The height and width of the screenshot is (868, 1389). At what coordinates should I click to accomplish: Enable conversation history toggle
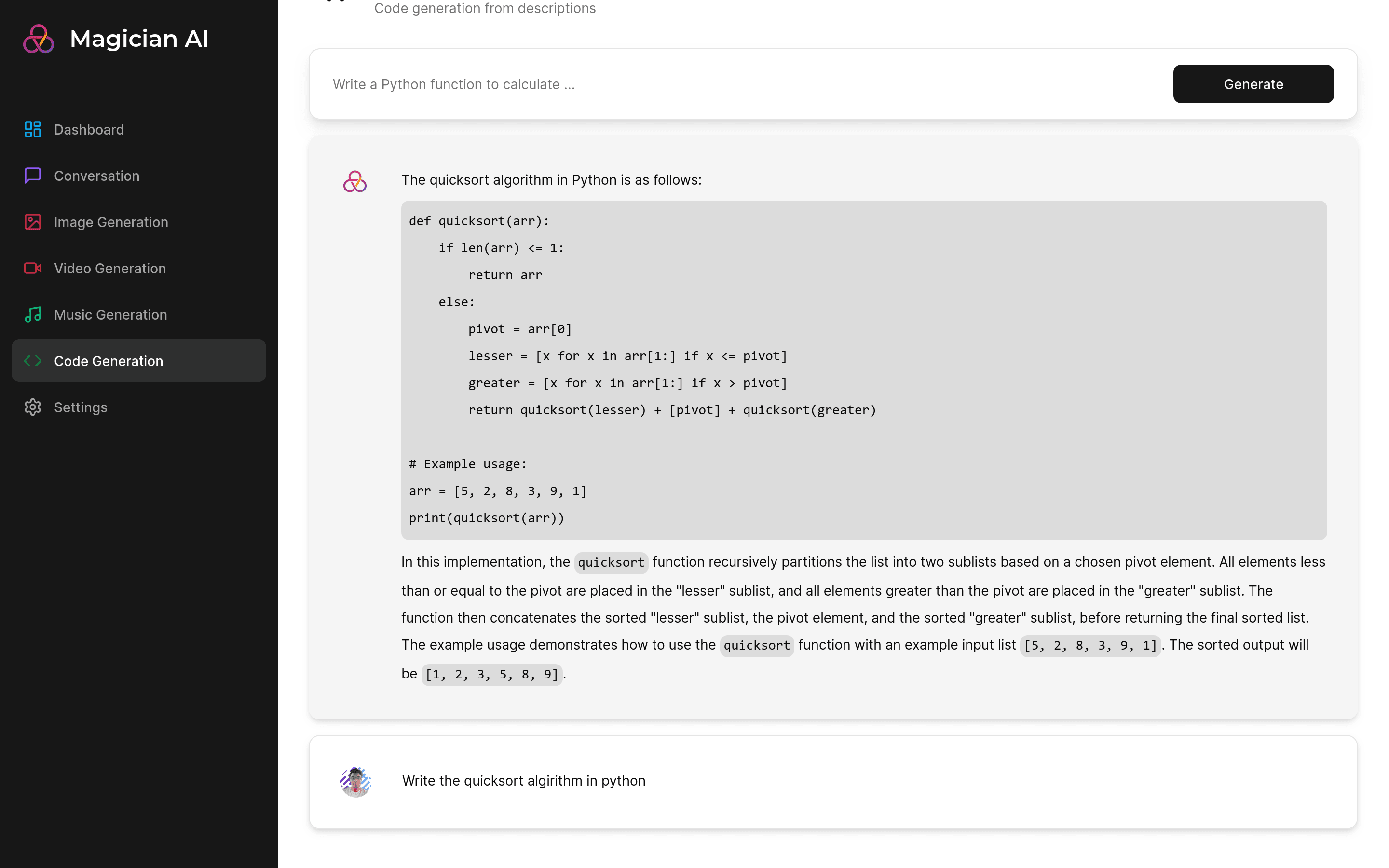pyautogui.click(x=80, y=407)
